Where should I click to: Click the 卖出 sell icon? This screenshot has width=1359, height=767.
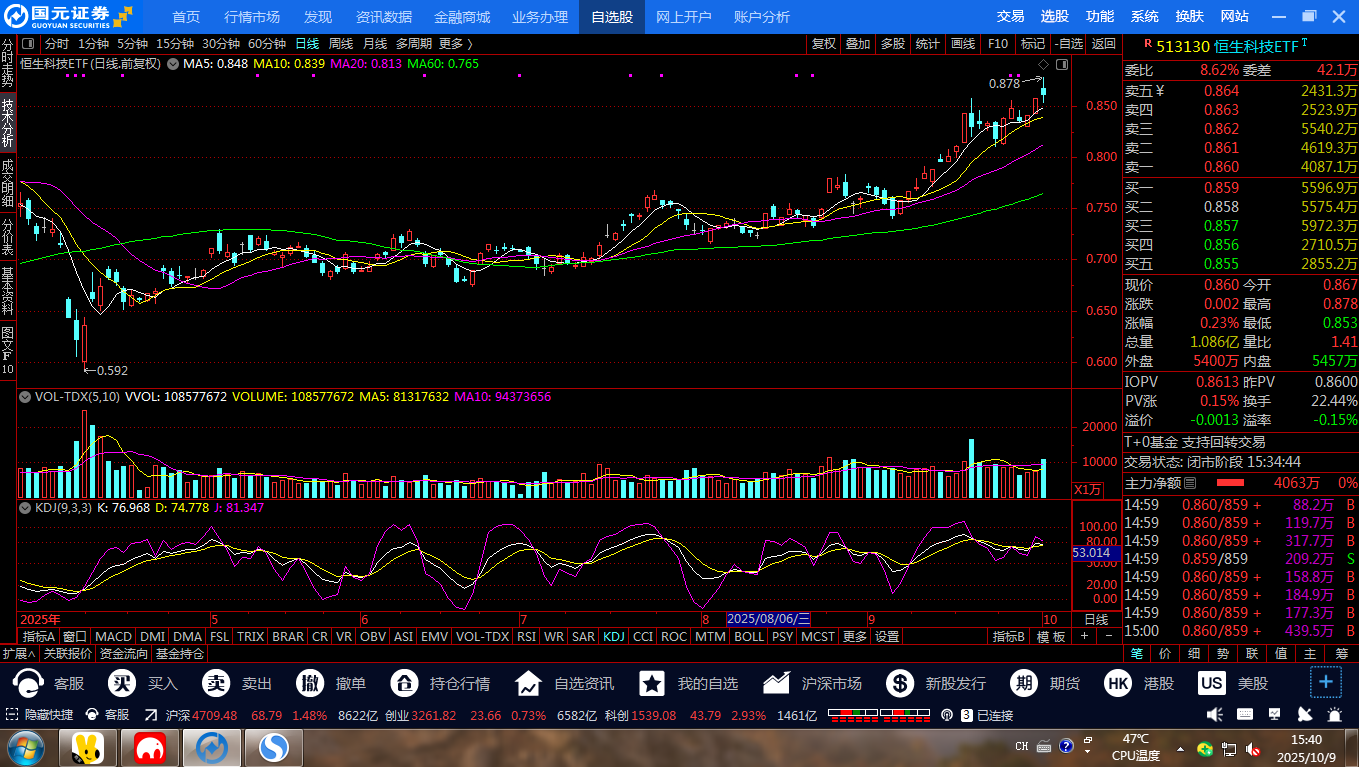[216, 684]
